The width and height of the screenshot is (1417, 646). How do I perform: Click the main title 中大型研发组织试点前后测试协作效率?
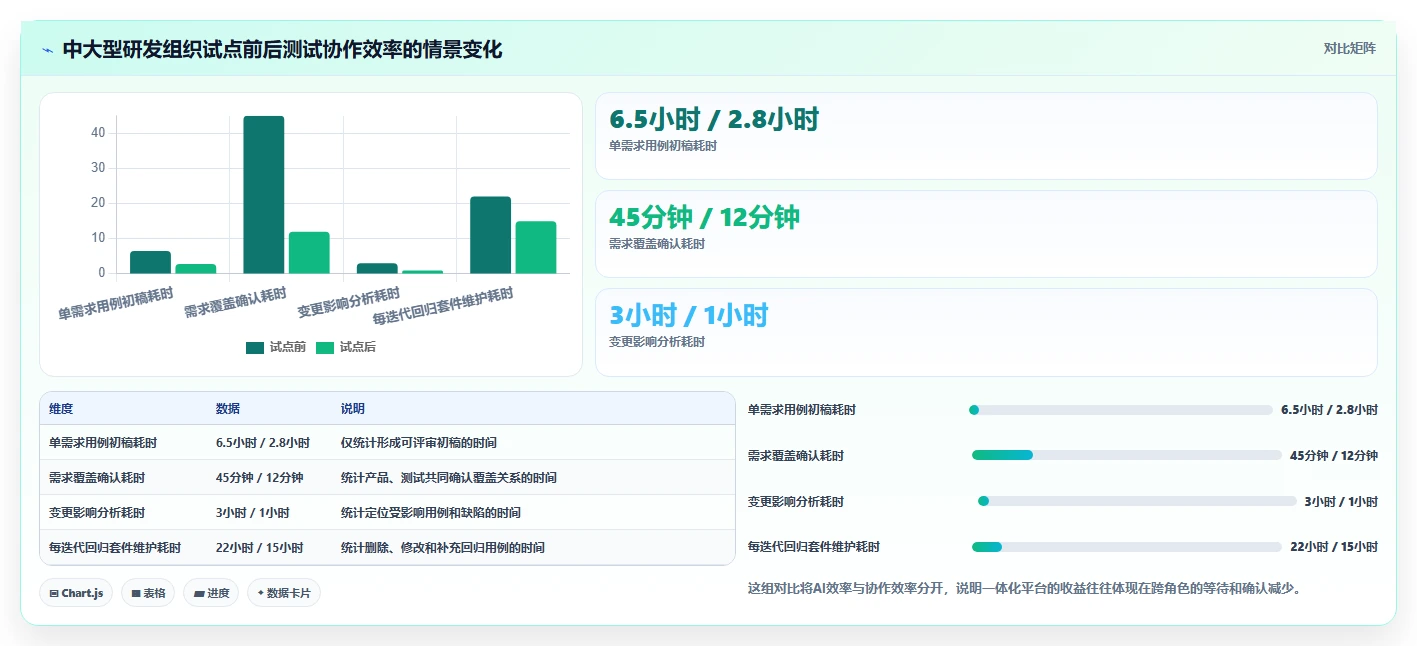pos(282,50)
